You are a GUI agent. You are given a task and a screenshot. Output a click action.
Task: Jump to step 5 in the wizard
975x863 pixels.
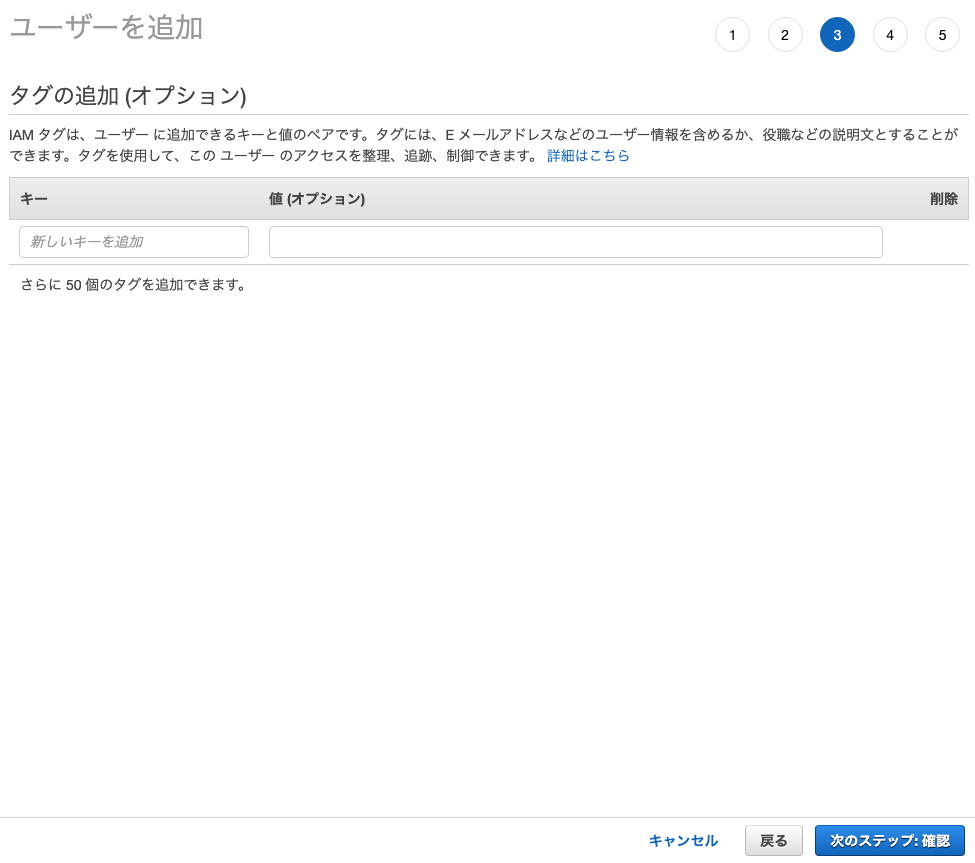942,34
